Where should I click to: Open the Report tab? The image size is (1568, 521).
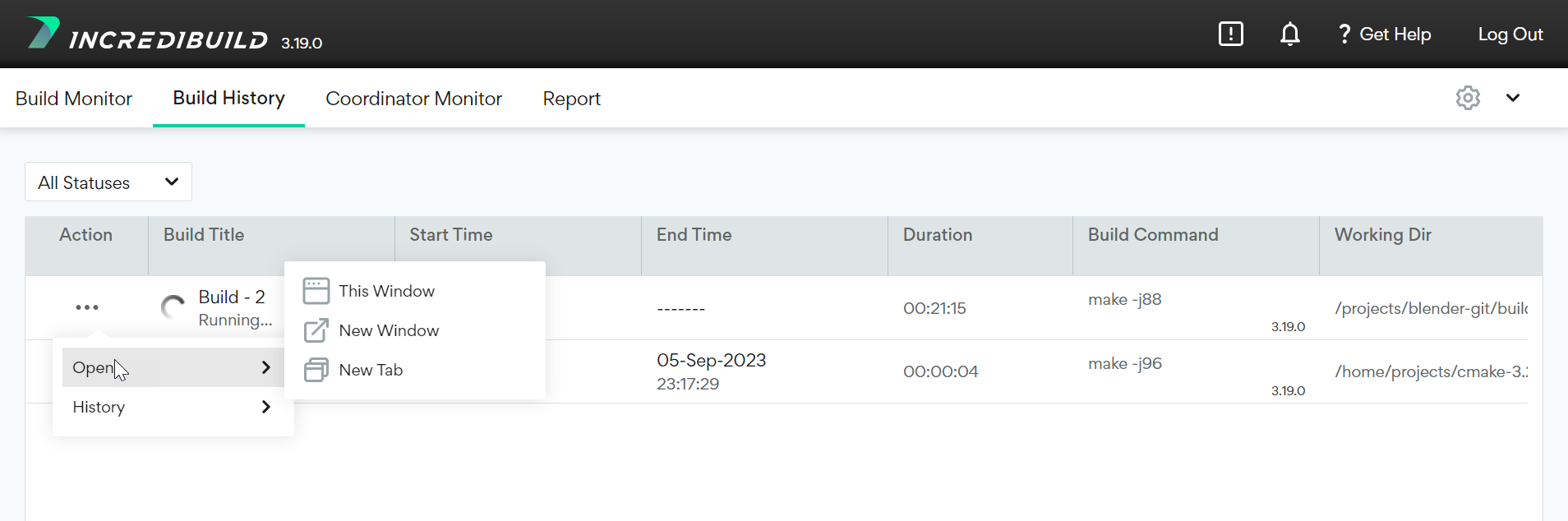[571, 99]
